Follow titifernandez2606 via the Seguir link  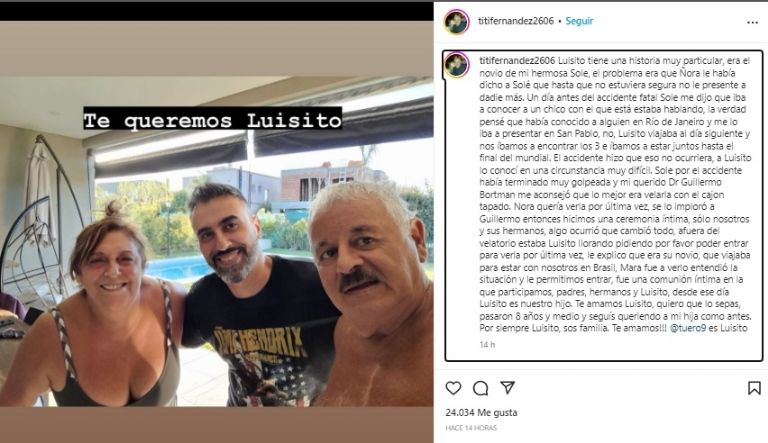pyautogui.click(x=579, y=21)
